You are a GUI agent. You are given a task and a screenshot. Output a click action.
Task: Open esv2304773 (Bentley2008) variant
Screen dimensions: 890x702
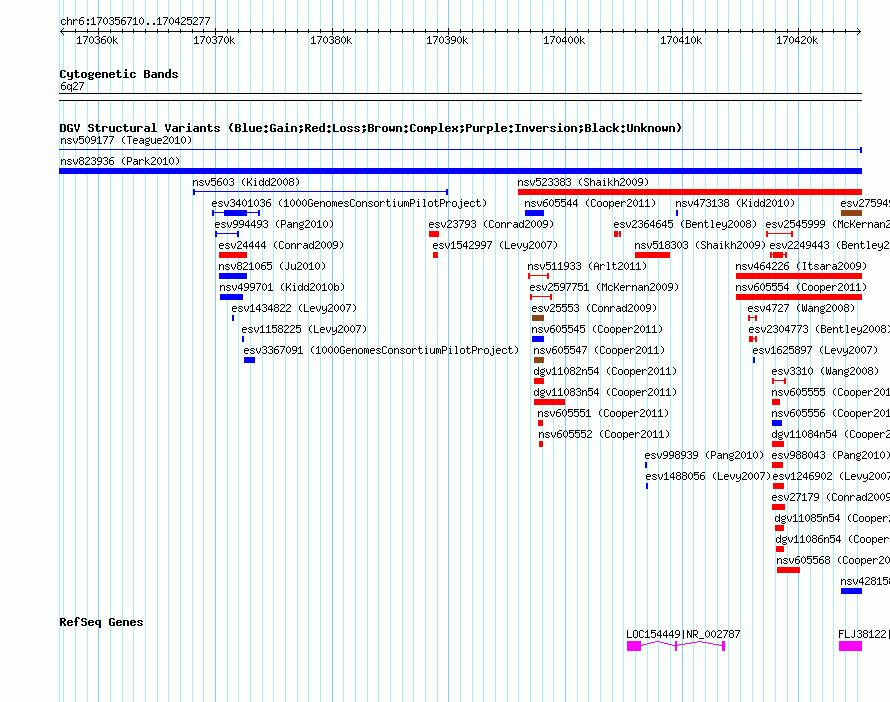click(753, 339)
